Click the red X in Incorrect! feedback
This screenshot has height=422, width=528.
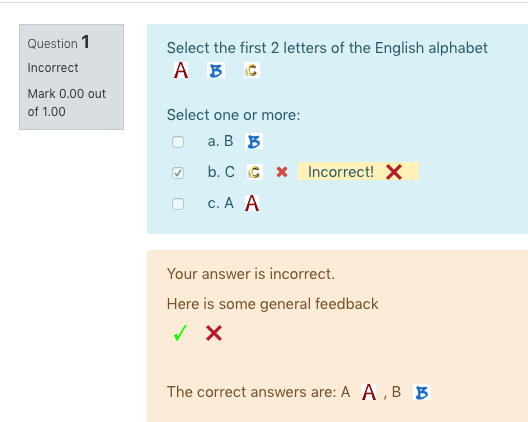click(x=394, y=172)
